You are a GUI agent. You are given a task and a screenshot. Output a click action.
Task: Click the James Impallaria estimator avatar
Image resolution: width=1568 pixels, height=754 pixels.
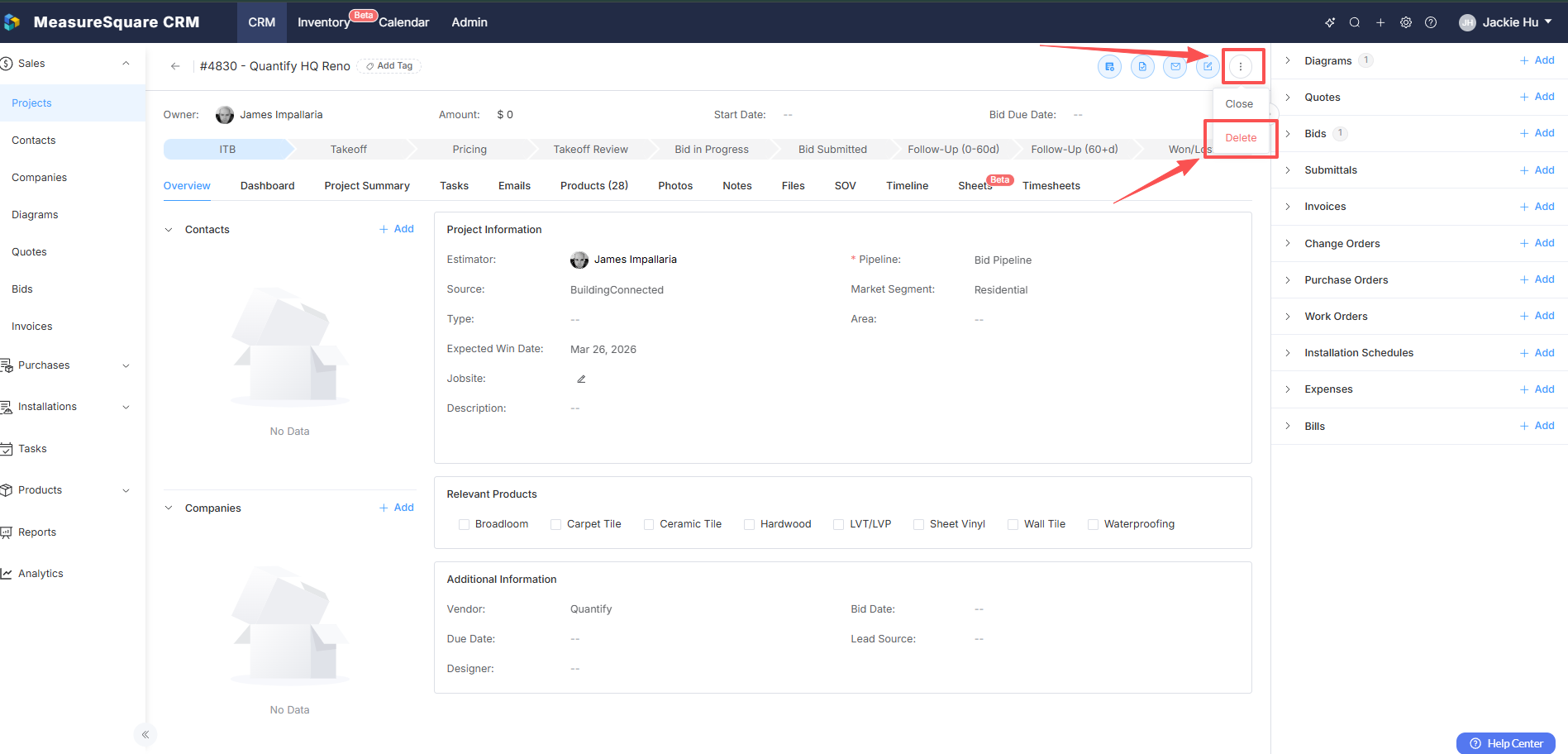point(579,260)
